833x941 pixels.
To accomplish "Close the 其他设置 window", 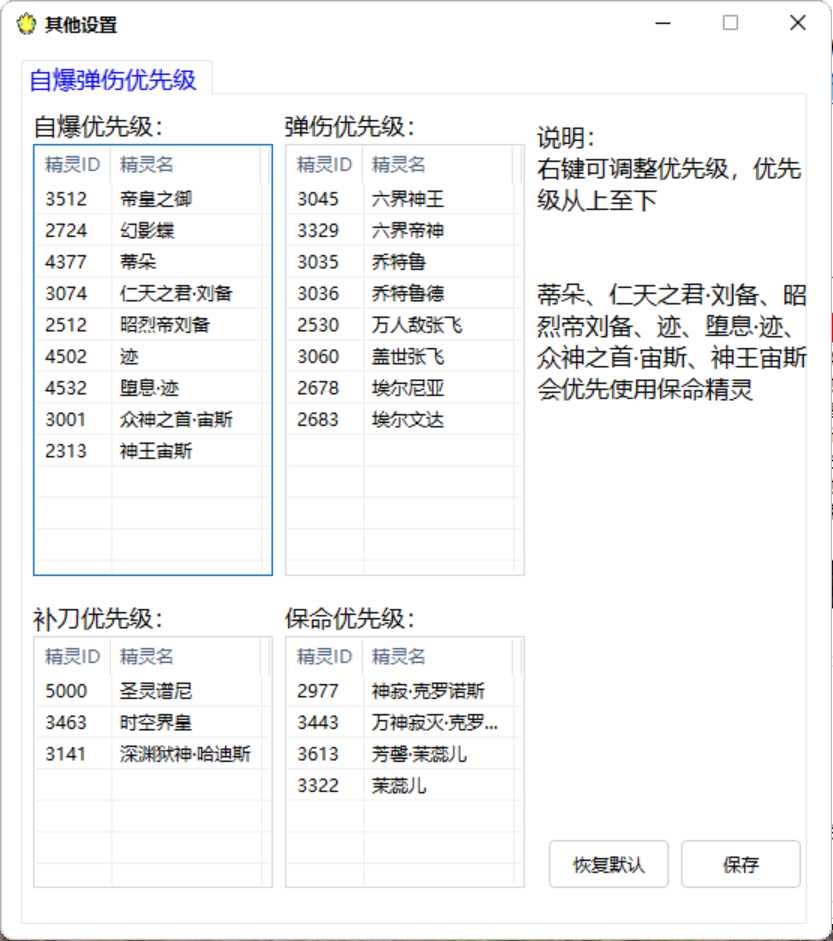I will (x=797, y=24).
